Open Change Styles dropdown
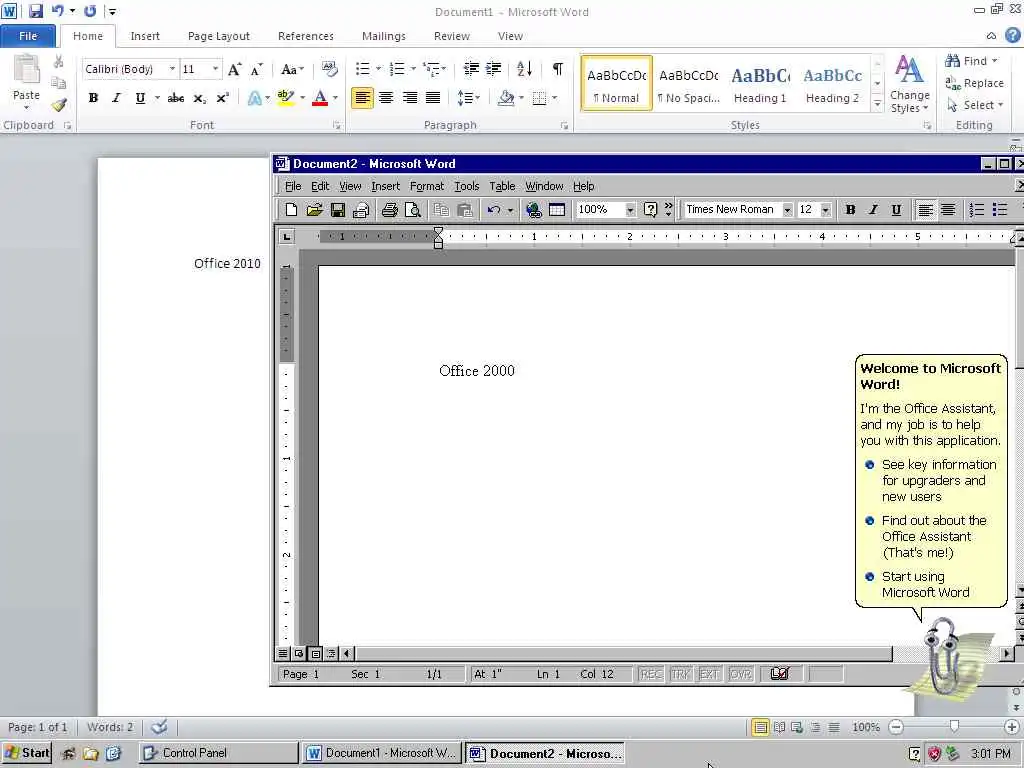1024x768 pixels. click(909, 84)
